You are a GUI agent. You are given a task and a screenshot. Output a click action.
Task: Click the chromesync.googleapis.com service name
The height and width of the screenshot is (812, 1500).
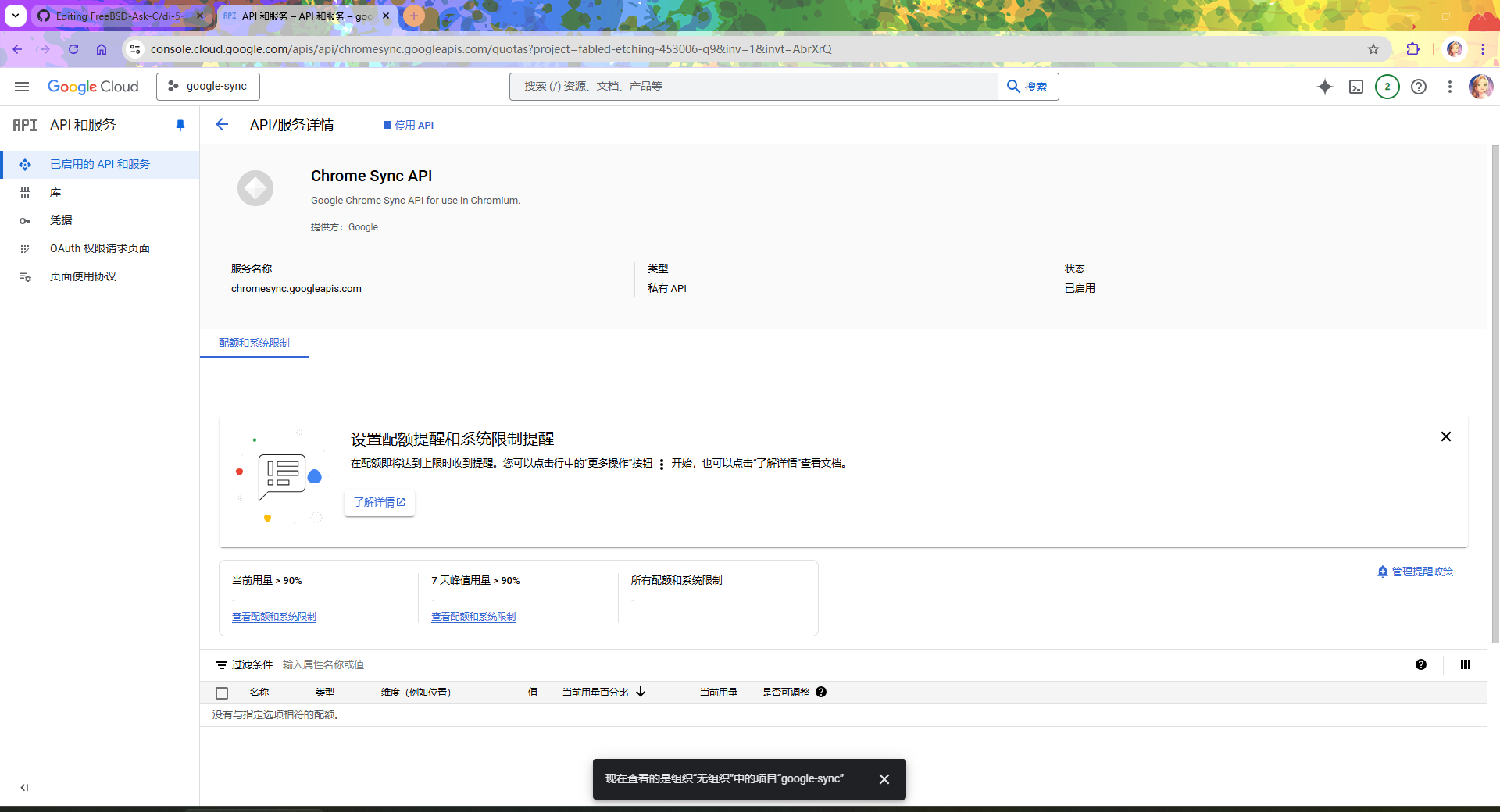(296, 289)
